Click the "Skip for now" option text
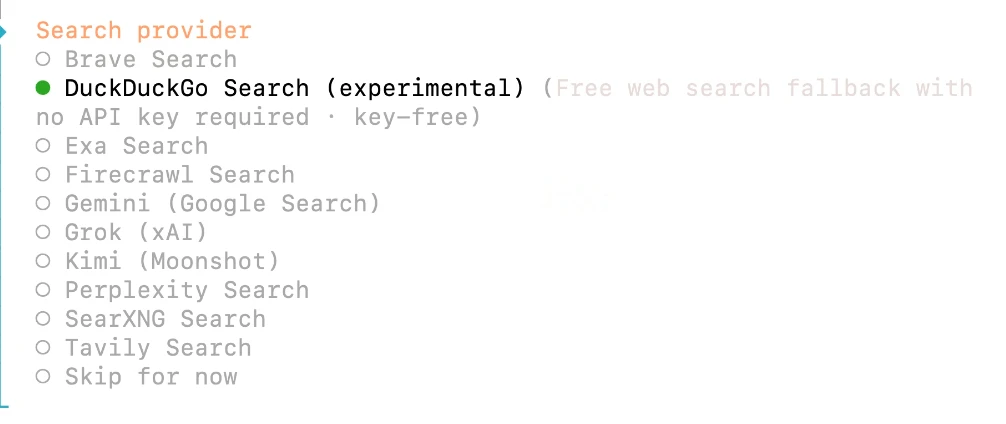Viewport: 1006px width, 424px height. pos(151,377)
